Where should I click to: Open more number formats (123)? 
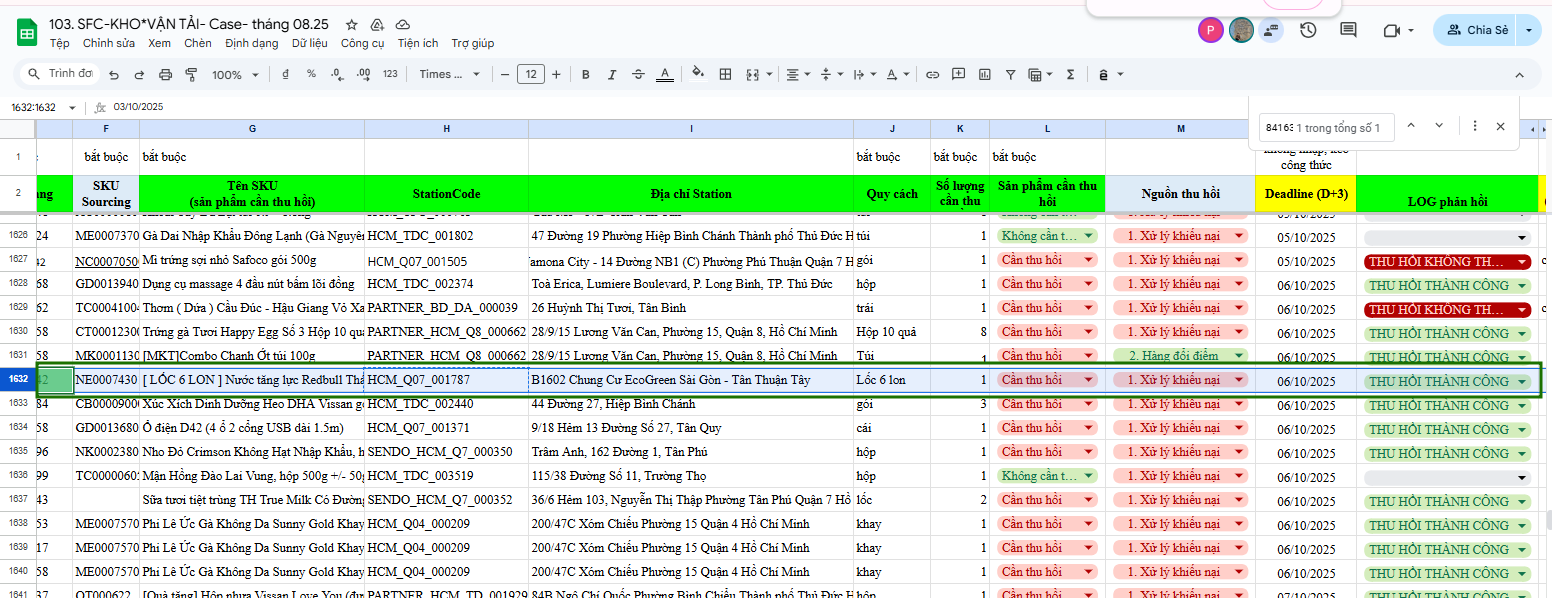click(x=390, y=75)
